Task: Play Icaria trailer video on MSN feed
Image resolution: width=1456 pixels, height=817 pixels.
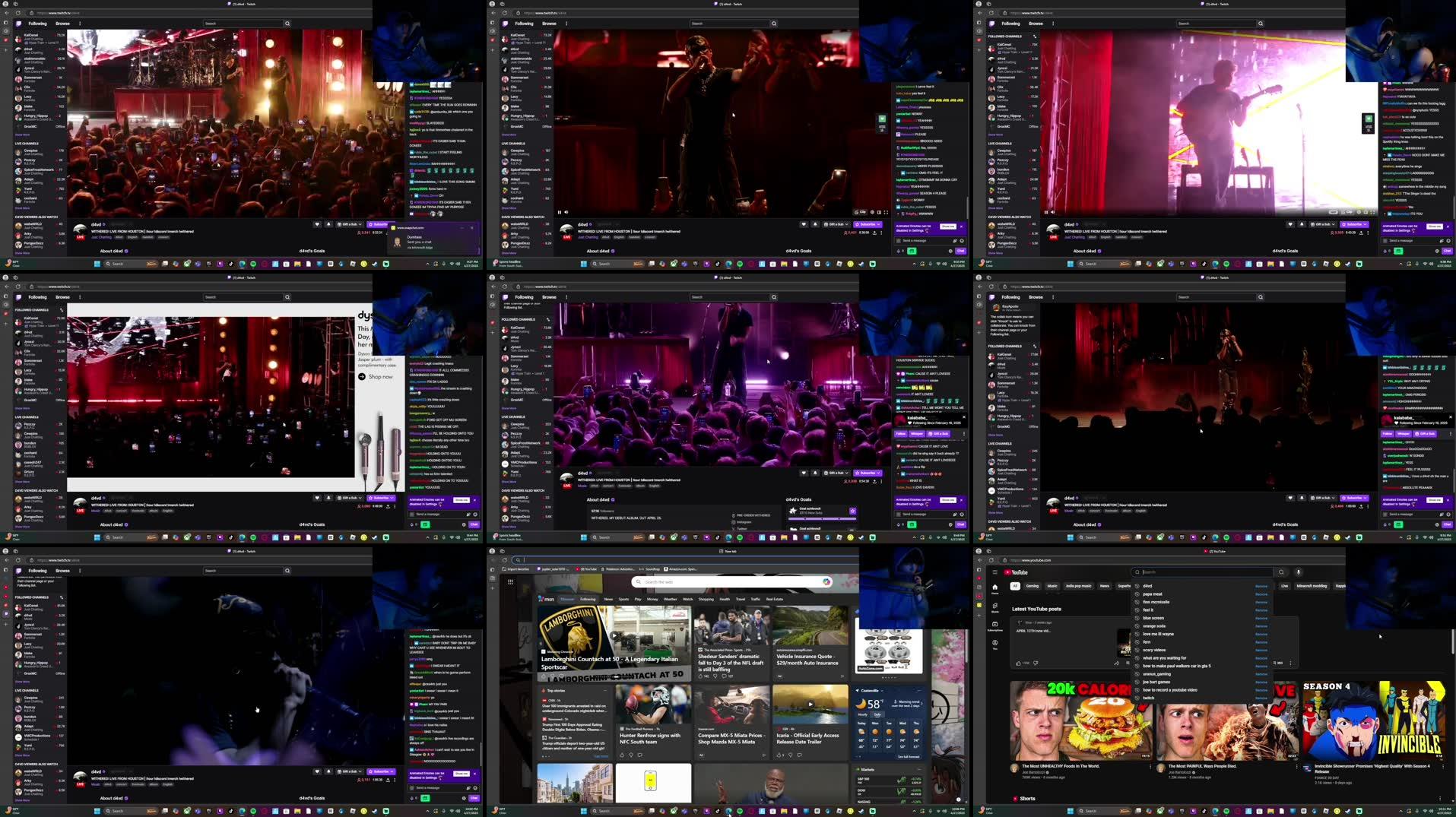Action: [810, 704]
